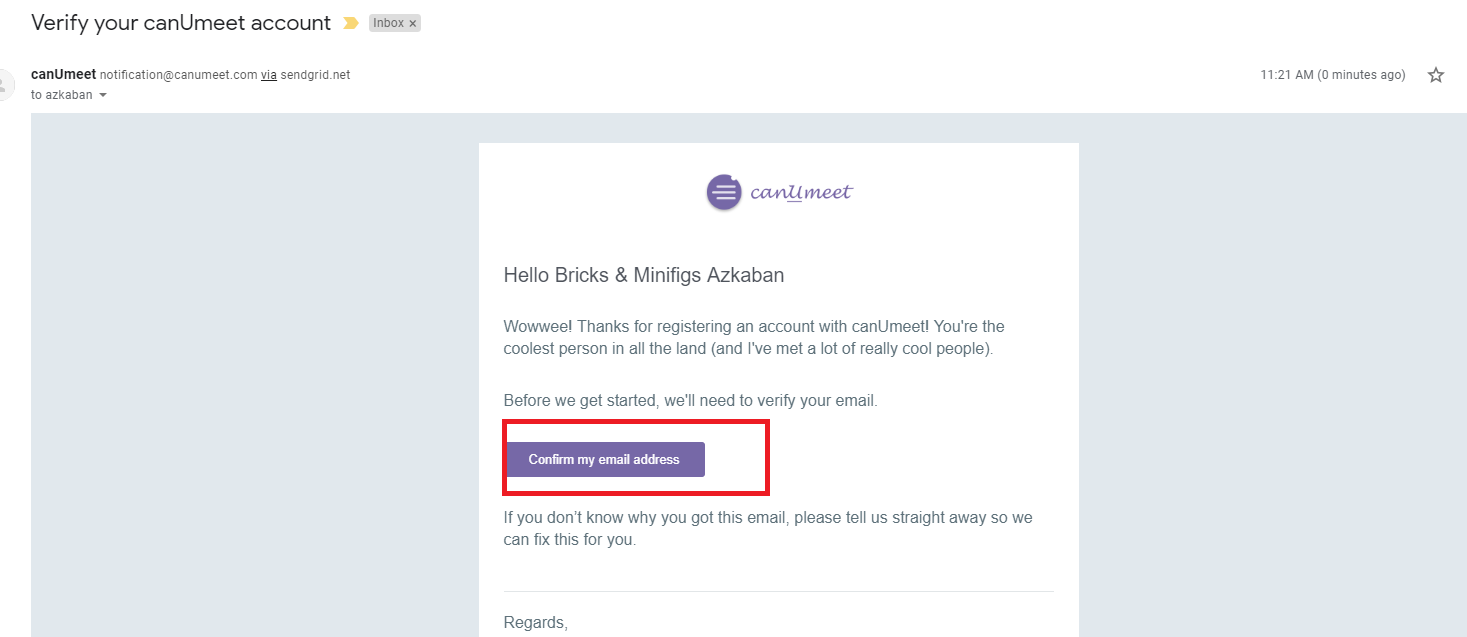Viewport: 1467px width, 637px height.
Task: Expand recipient details arrow beside "to azkaban"
Action: coord(102,95)
